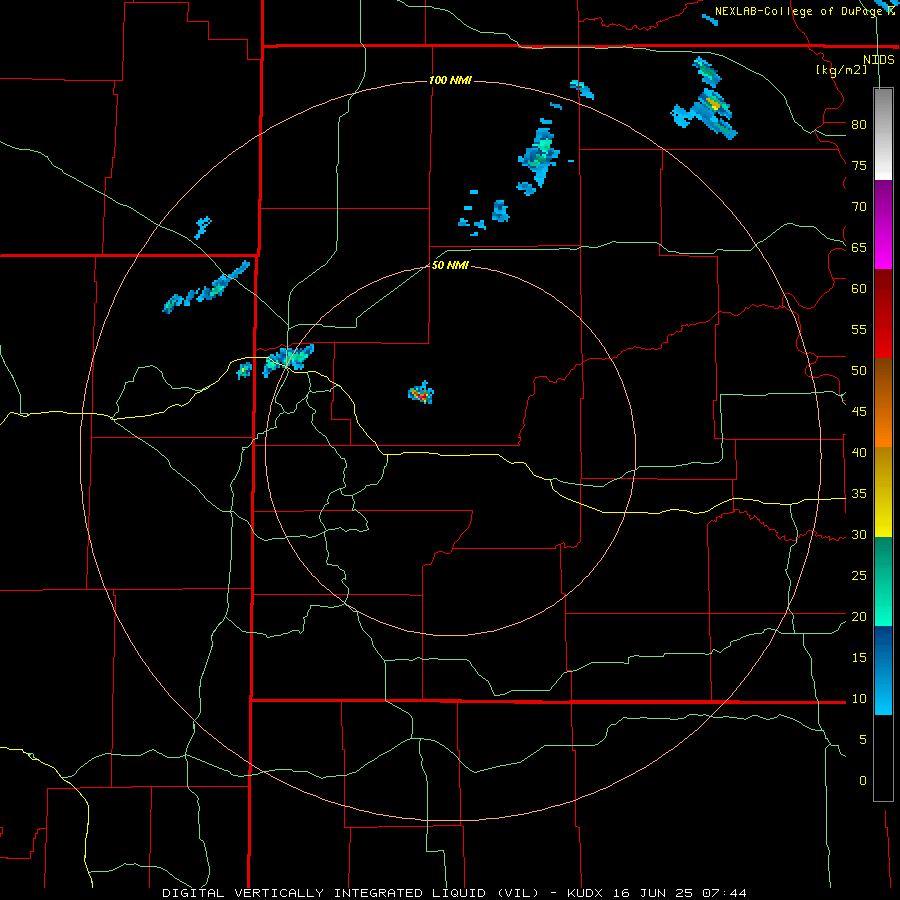Click the 5 value on the scale
Image resolution: width=900 pixels, height=900 pixels.
(863, 739)
